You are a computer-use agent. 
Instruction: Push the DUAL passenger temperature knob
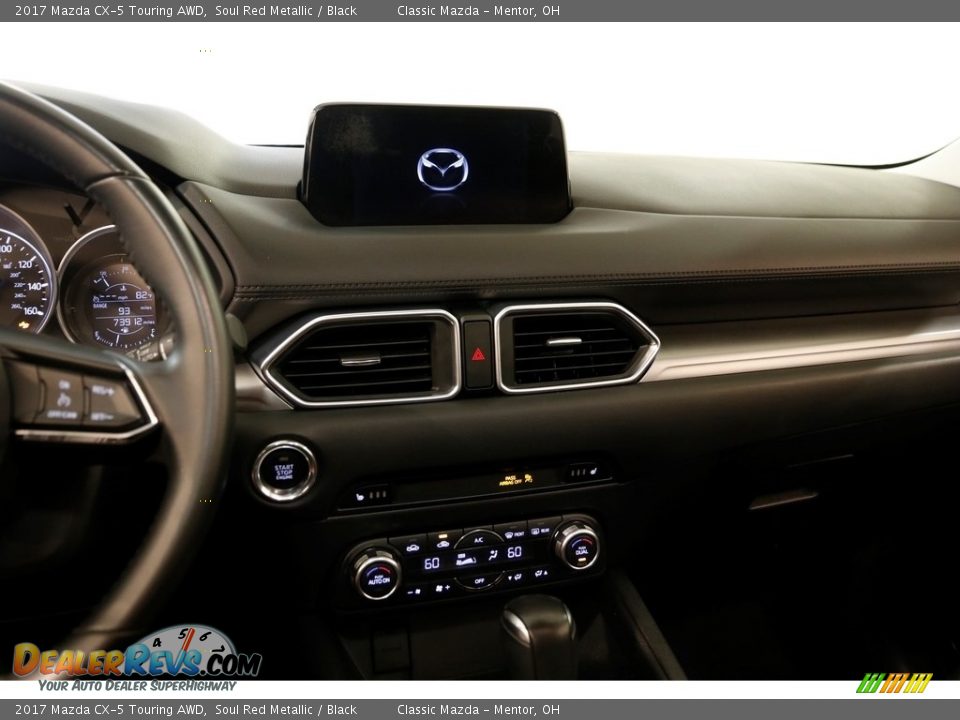click(577, 546)
